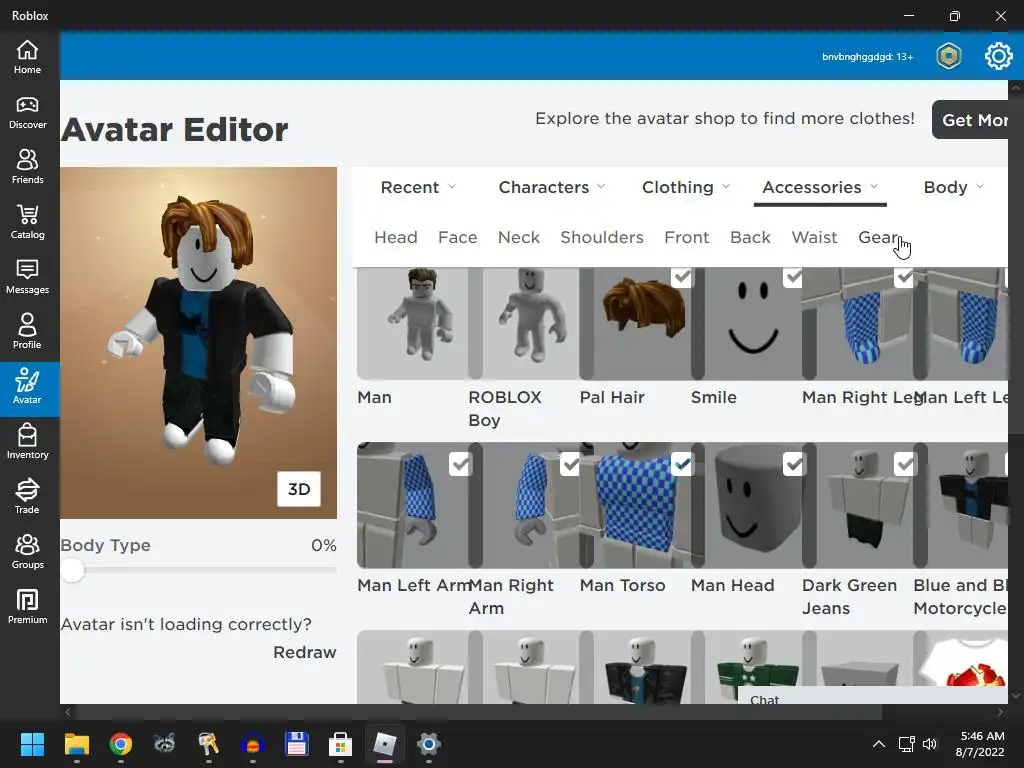Uncheck the Smile face checkbox

(x=793, y=277)
